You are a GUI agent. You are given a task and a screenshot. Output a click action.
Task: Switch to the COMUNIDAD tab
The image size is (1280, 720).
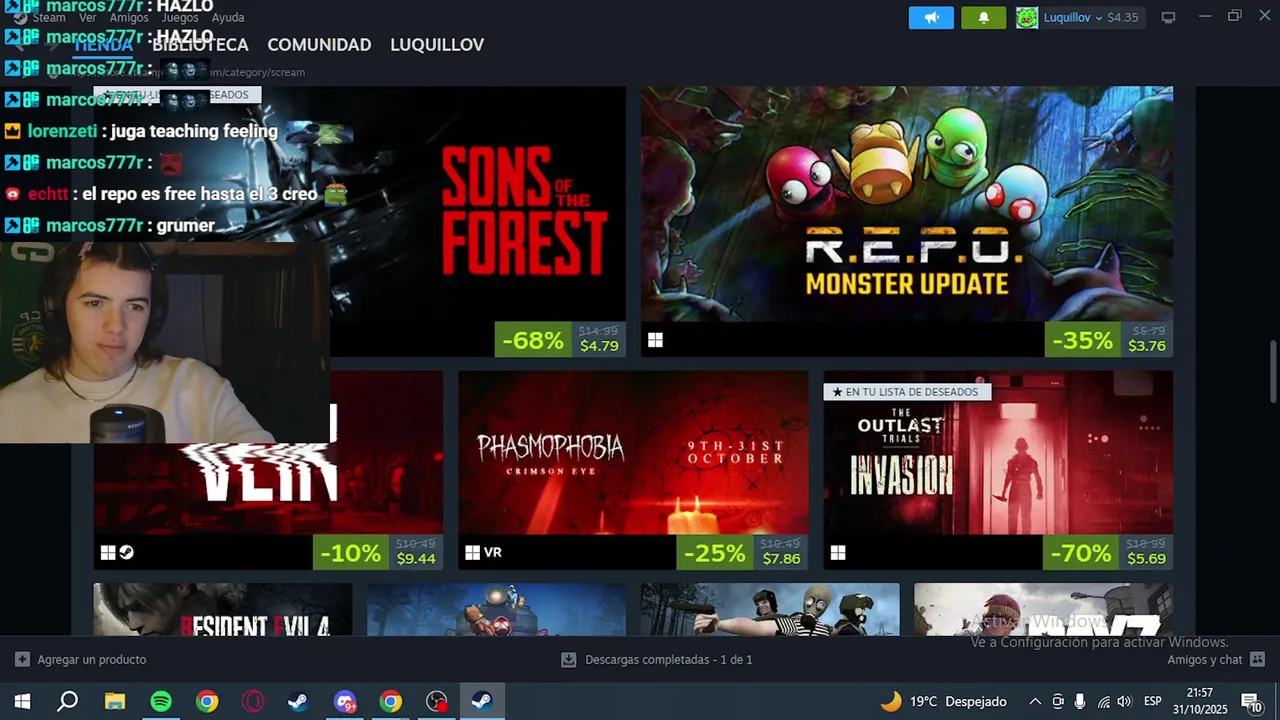click(x=319, y=45)
